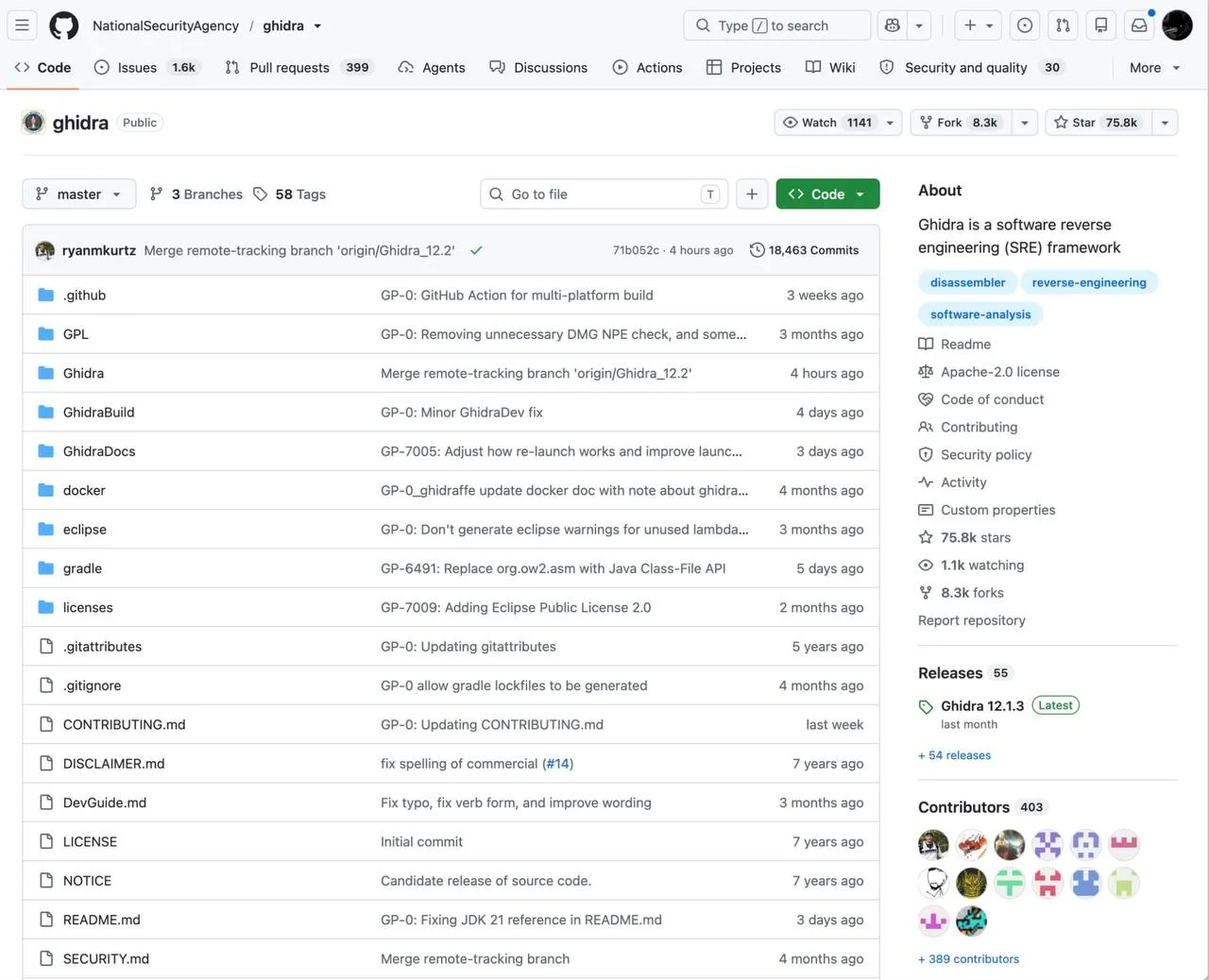Screen dimensions: 1209x980
Task: Click the ghidra repository logo image
Action: (34, 123)
